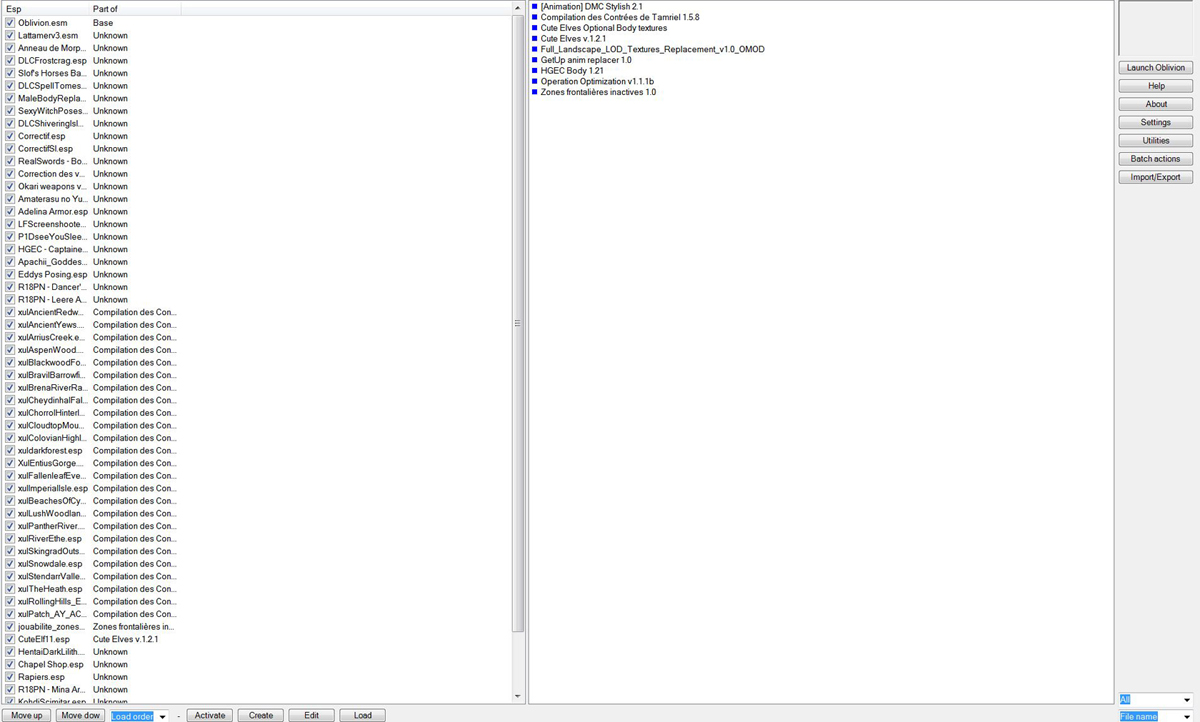Open the File name sort dropdown
The height and width of the screenshot is (722, 1200).
tap(1186, 716)
